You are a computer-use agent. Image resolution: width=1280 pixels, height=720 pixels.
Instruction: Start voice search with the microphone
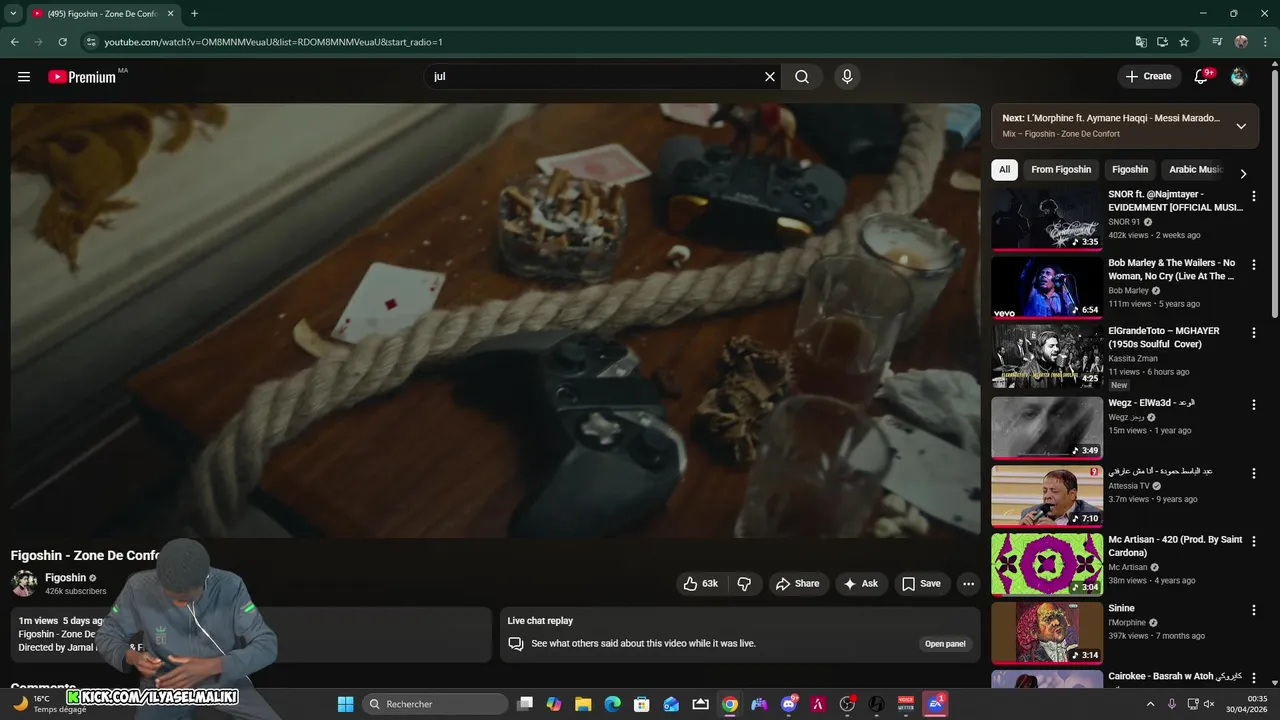coord(847,77)
